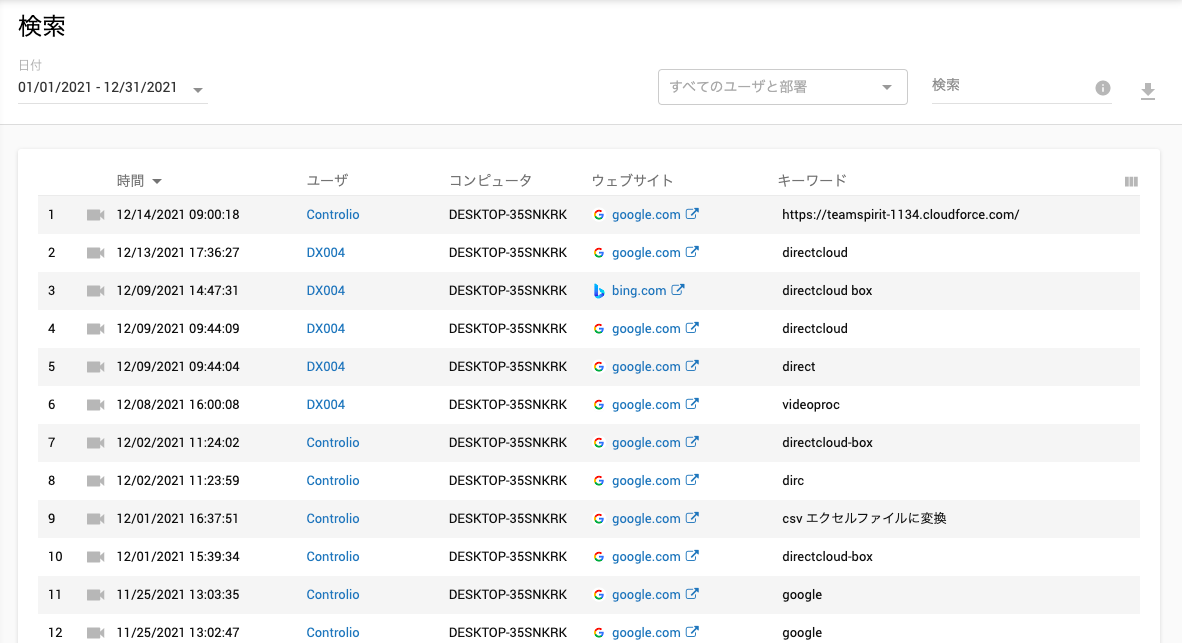The image size is (1182, 643).
Task: Open external link icon for 12/13/2021 17:36:27 row
Action: point(692,252)
